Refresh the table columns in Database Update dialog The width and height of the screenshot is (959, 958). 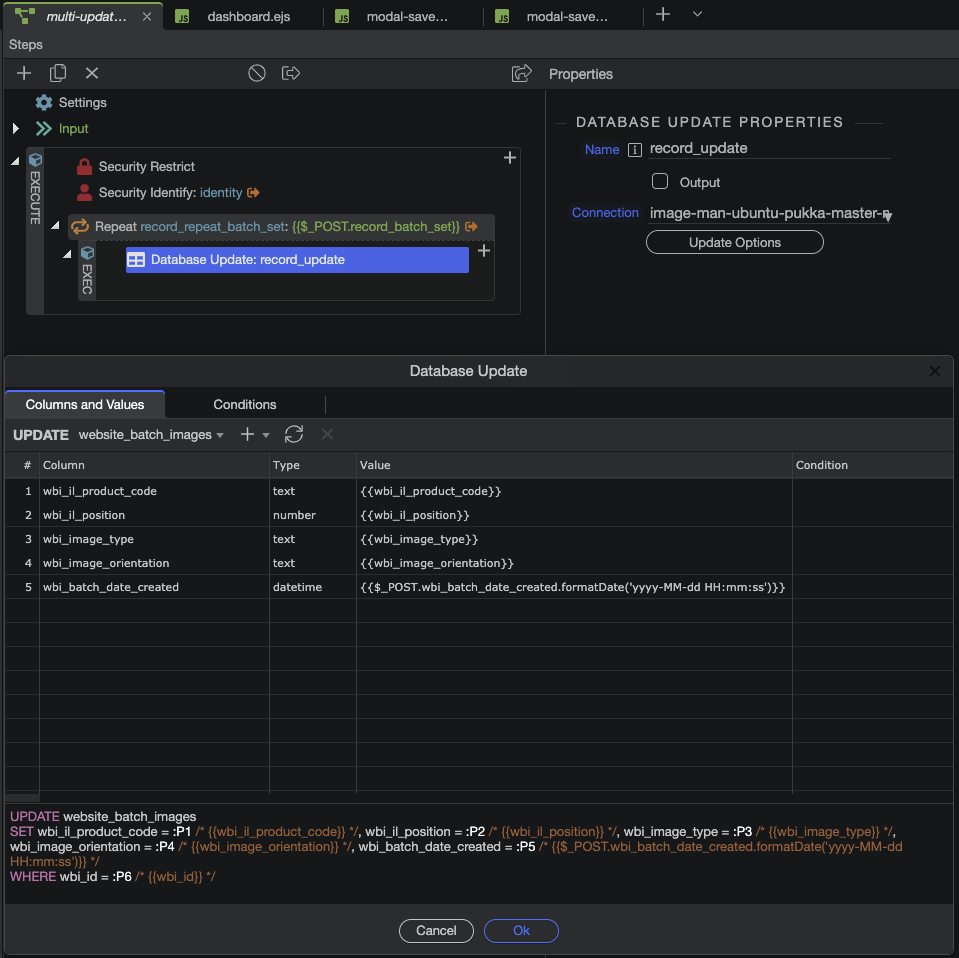point(294,434)
